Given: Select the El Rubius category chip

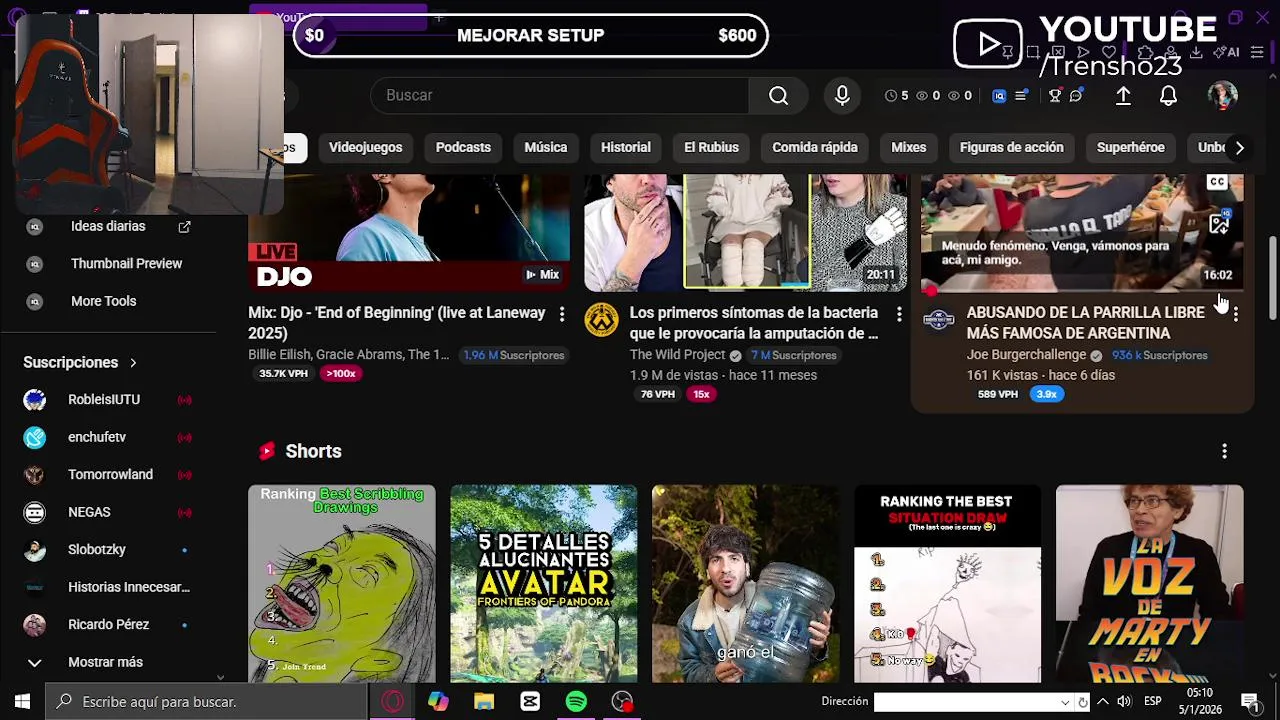Looking at the screenshot, I should tap(711, 147).
